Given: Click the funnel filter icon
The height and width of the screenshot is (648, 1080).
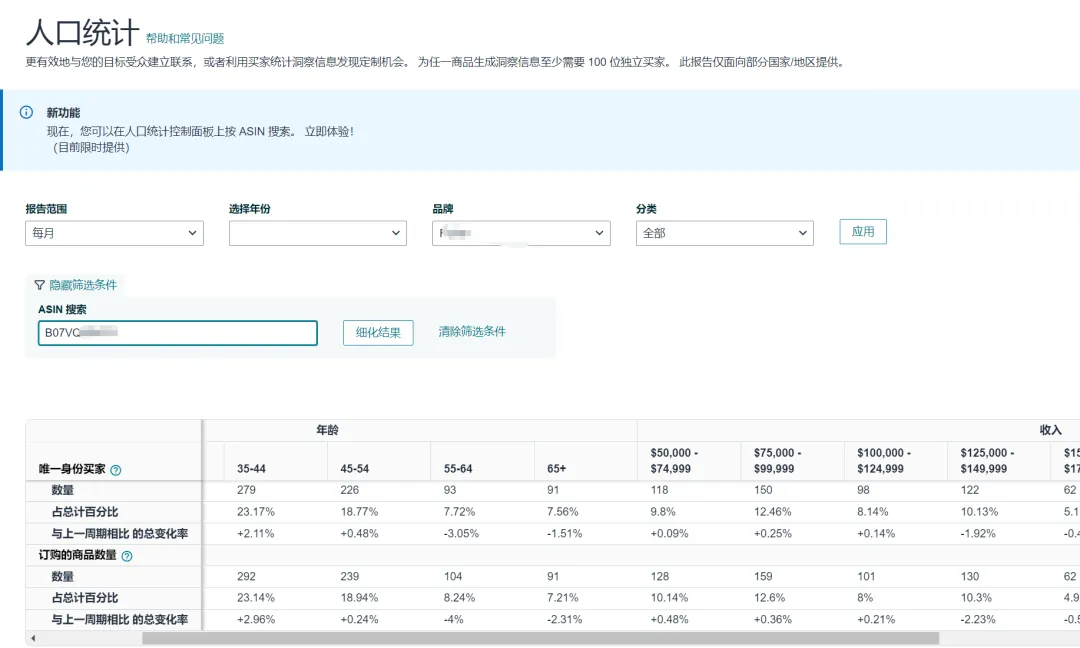Looking at the screenshot, I should pos(39,285).
